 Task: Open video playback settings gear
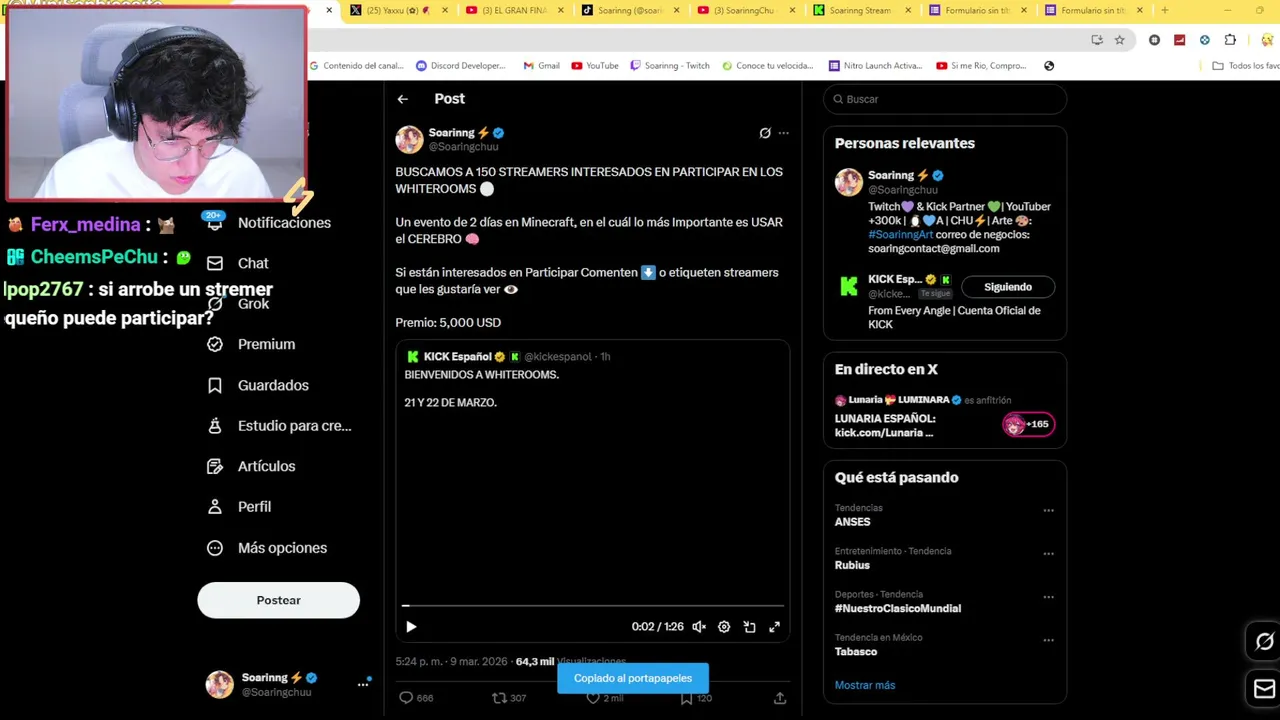point(724,627)
